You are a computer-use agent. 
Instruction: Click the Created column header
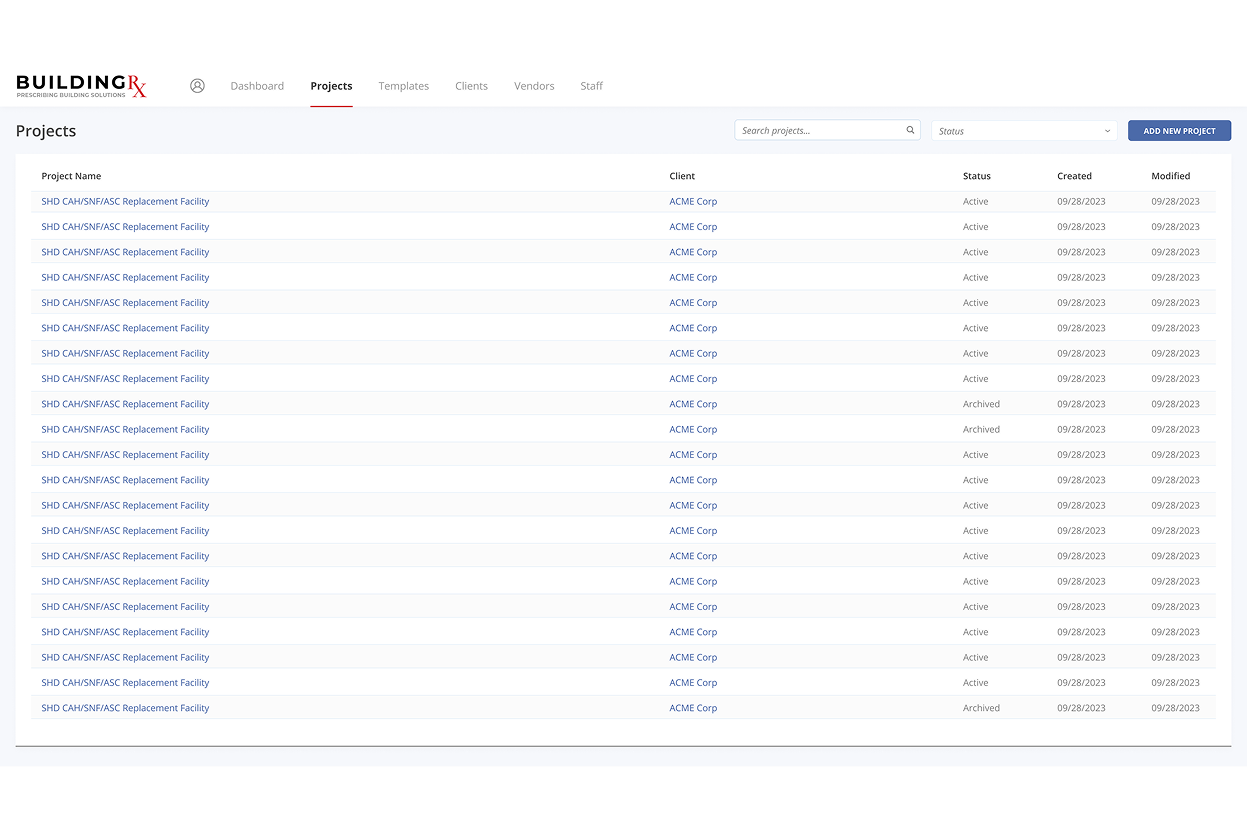click(1074, 176)
